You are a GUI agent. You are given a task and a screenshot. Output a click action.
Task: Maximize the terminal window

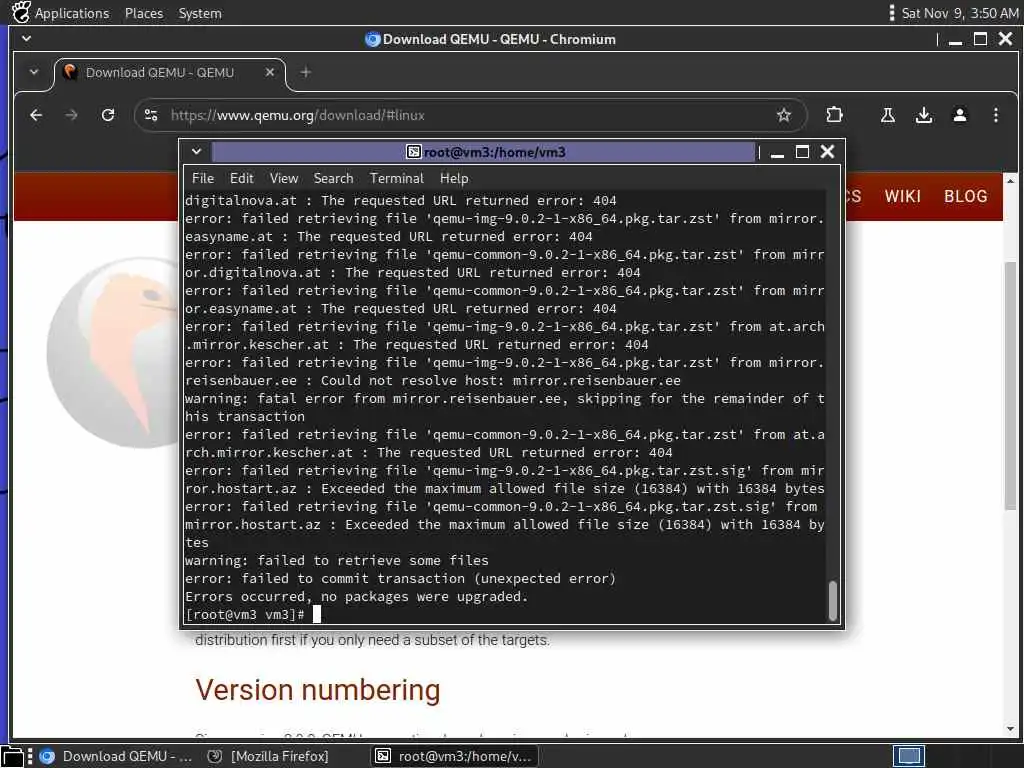pos(802,152)
